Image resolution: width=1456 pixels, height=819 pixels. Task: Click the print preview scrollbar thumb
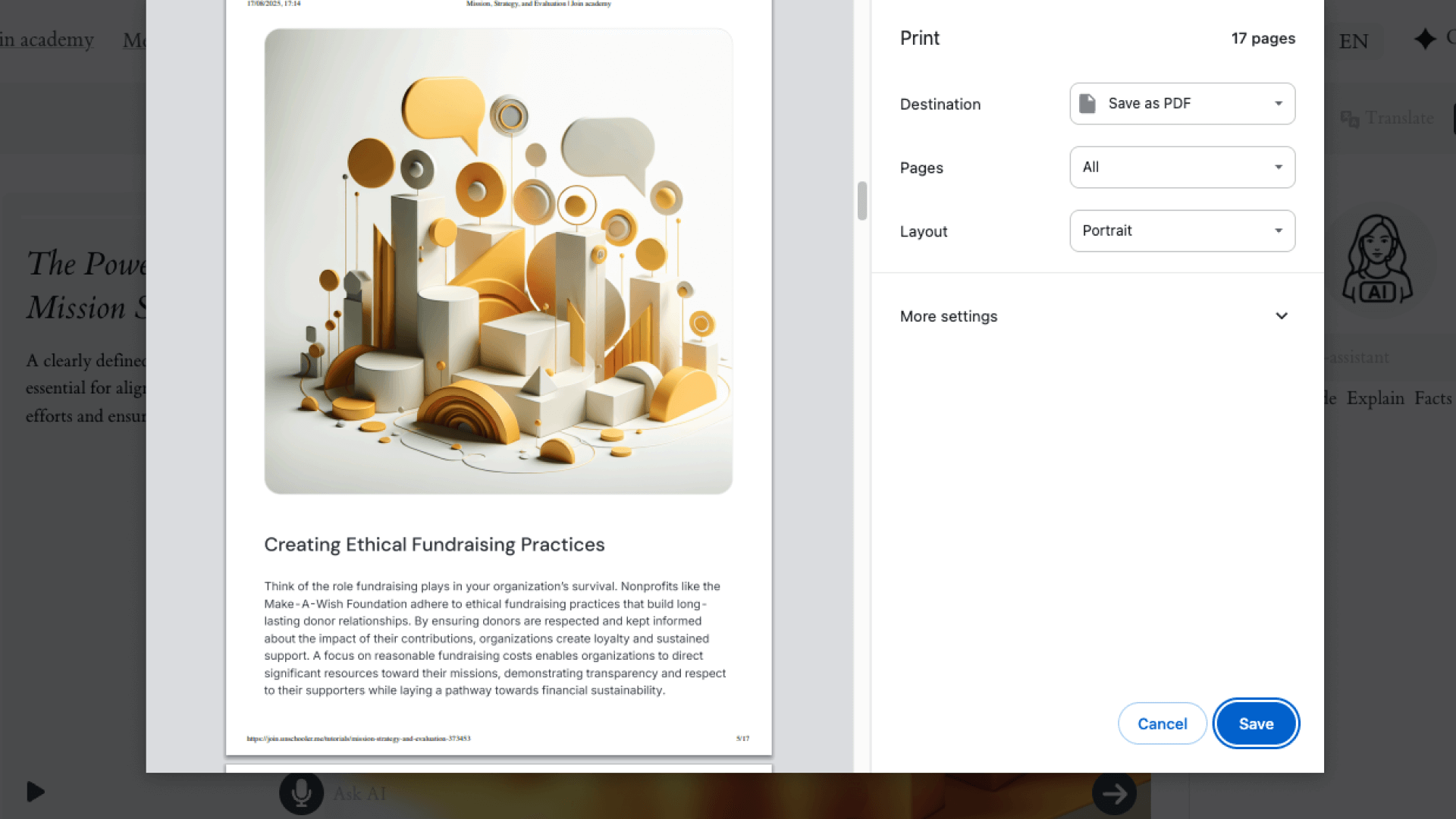(862, 201)
